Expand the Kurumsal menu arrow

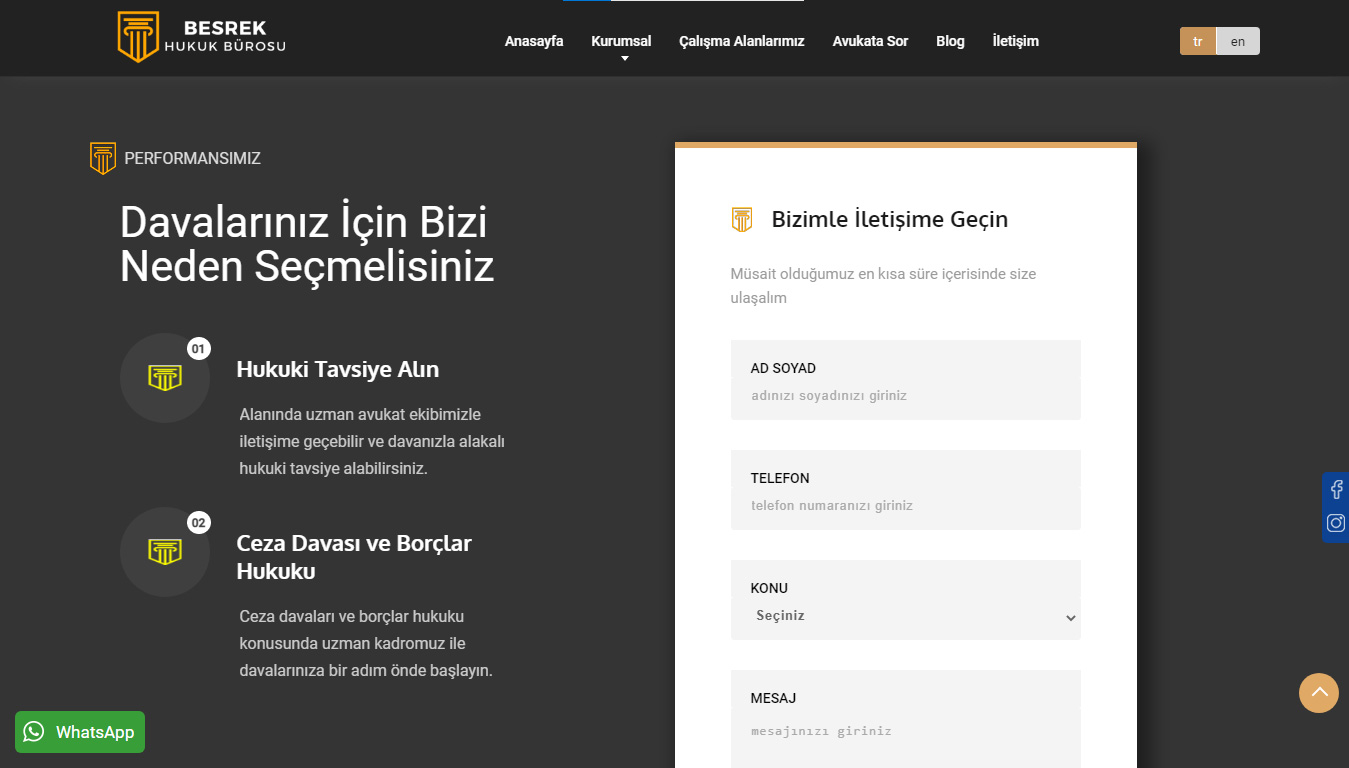point(625,59)
